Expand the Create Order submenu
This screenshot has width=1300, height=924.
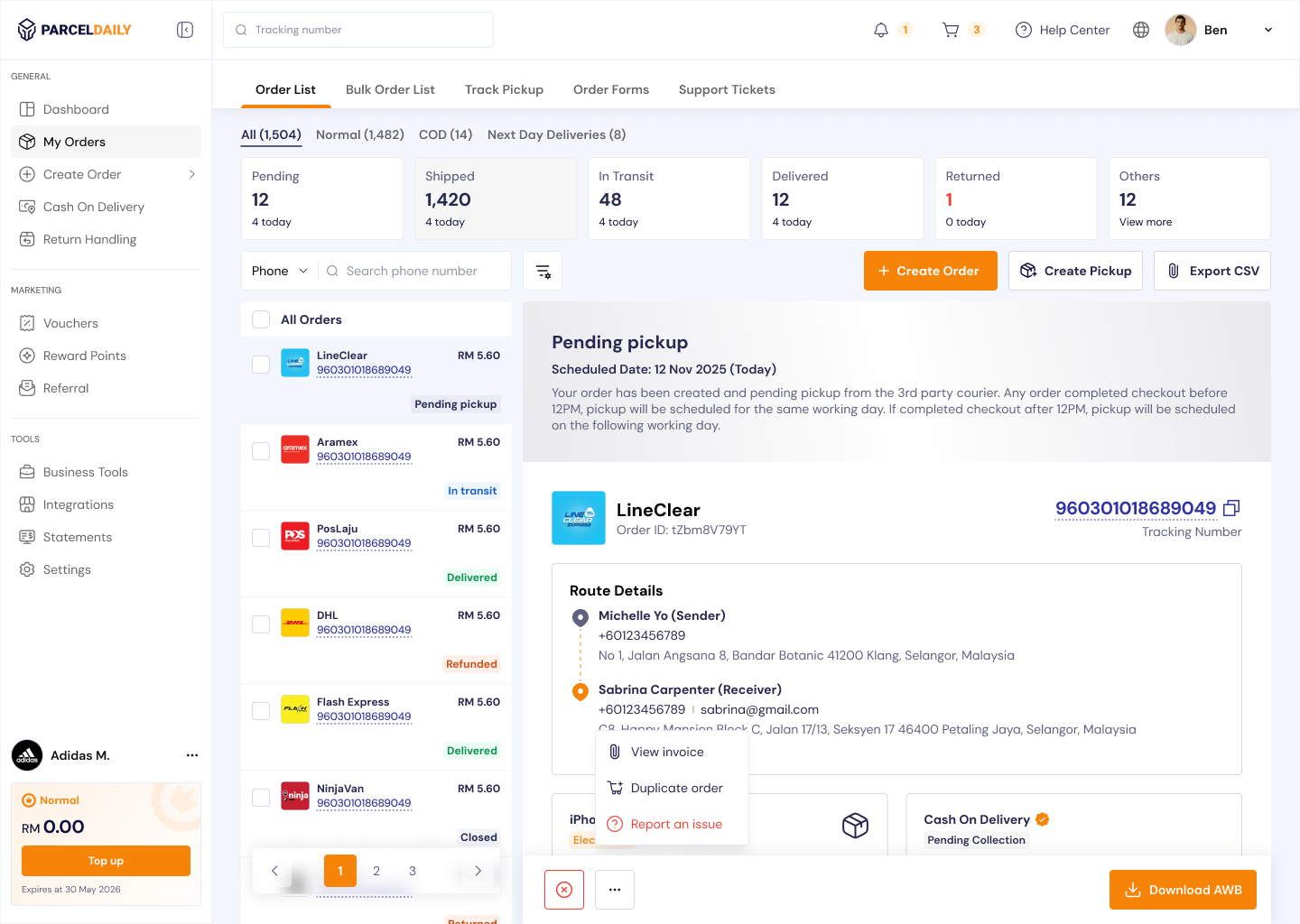coord(191,174)
